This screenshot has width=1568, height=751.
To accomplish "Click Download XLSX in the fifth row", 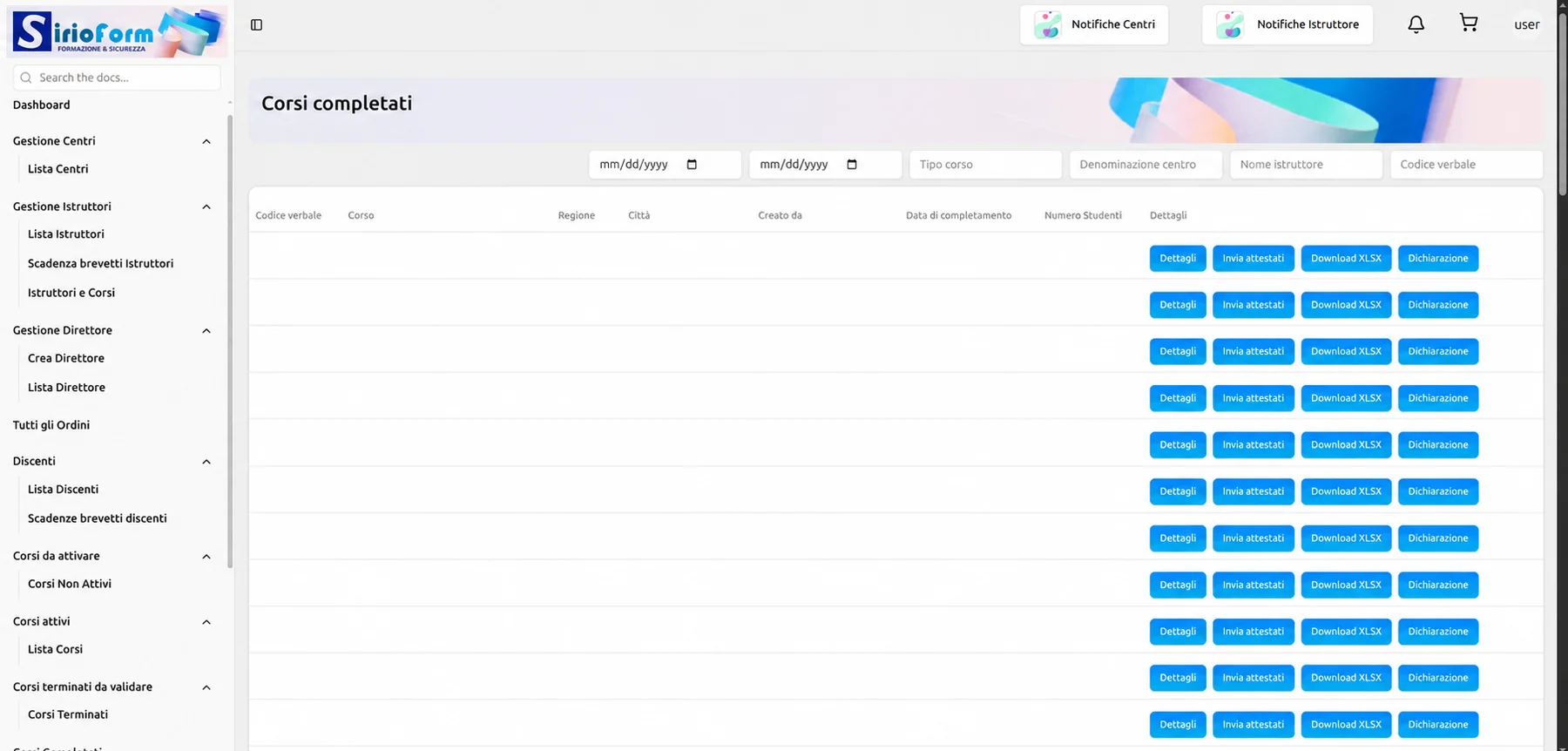I will click(1346, 445).
